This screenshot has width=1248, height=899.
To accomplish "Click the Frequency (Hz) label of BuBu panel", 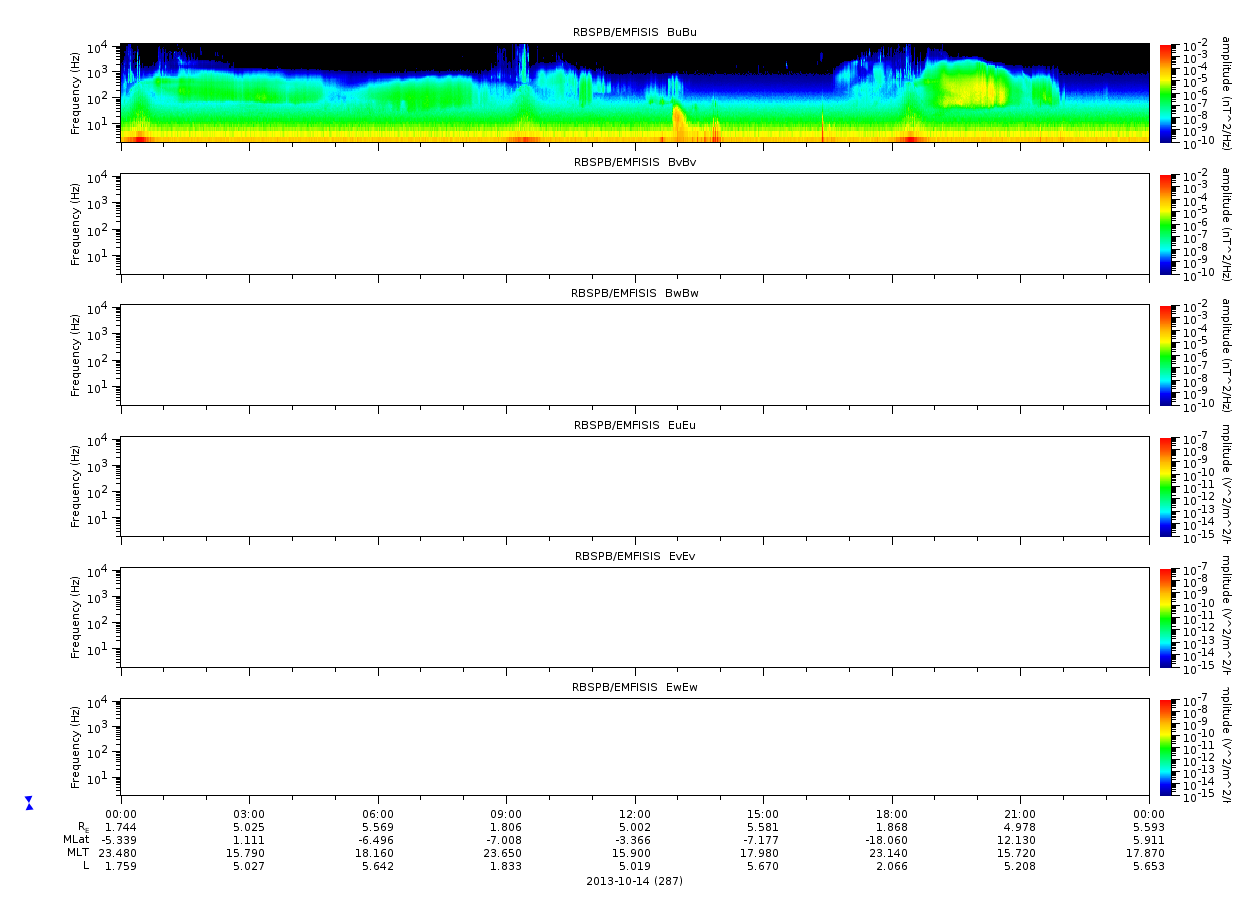I will tap(76, 92).
